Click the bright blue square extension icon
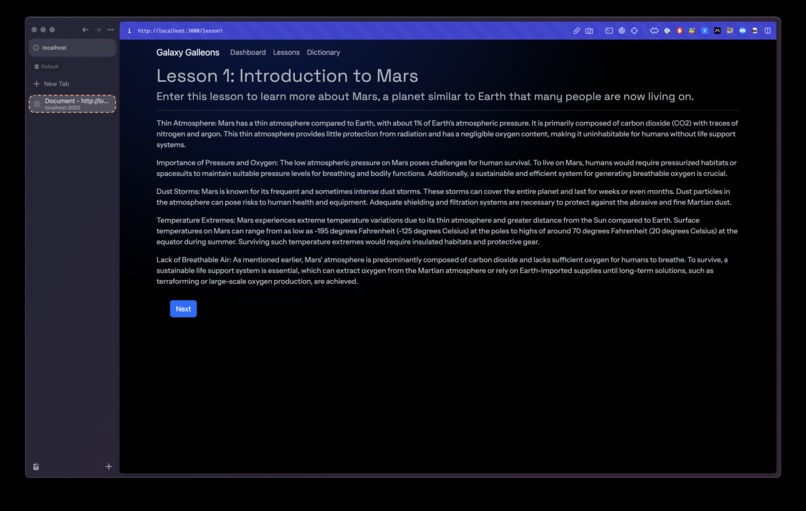This screenshot has height=511, width=806. (x=705, y=31)
